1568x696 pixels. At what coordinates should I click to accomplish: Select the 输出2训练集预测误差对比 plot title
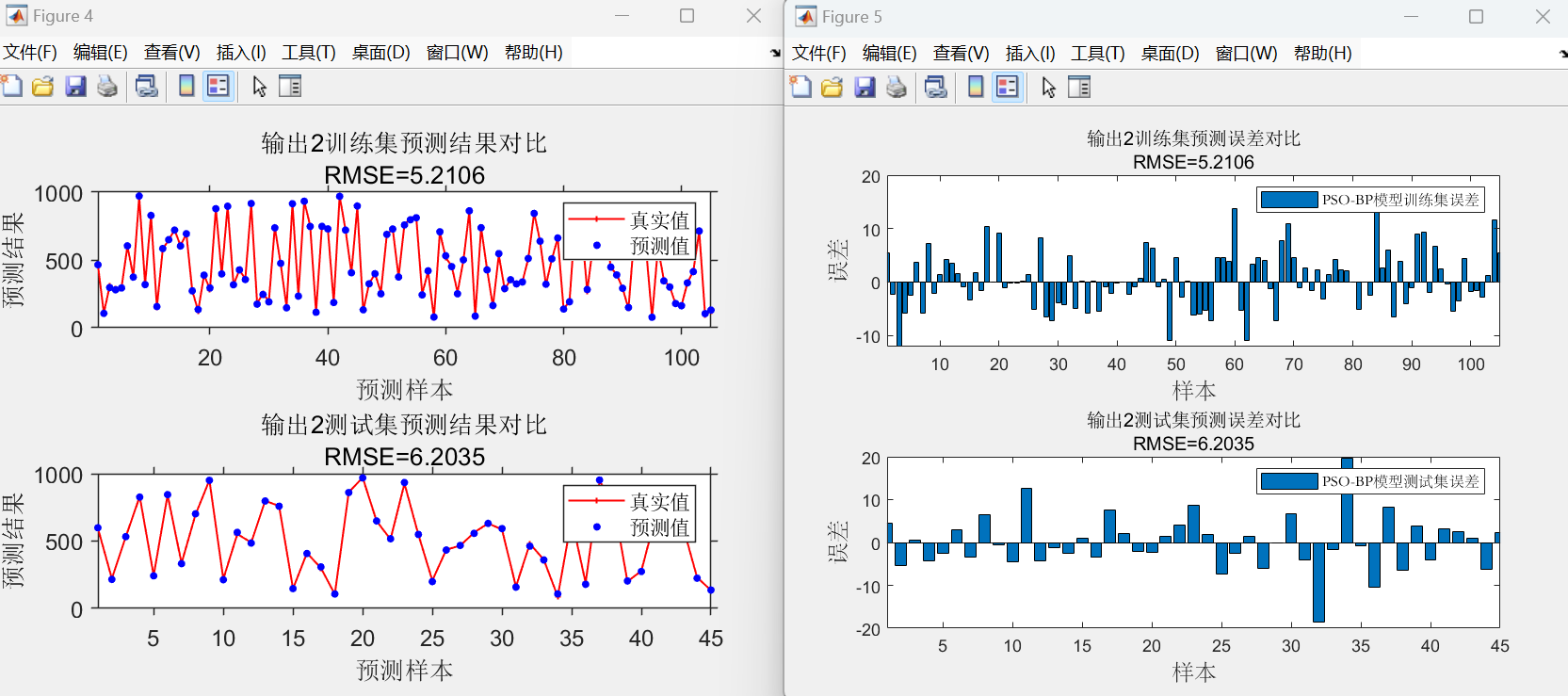[1193, 139]
